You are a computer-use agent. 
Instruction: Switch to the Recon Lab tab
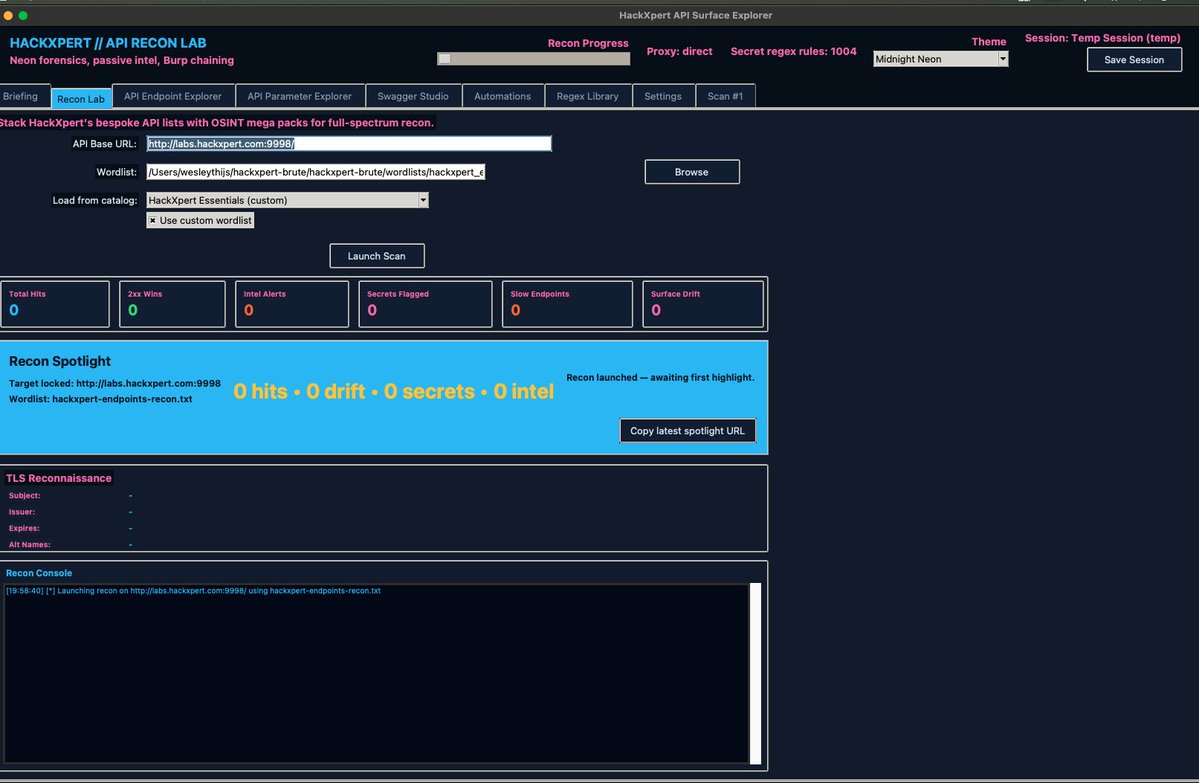pyautogui.click(x=81, y=99)
